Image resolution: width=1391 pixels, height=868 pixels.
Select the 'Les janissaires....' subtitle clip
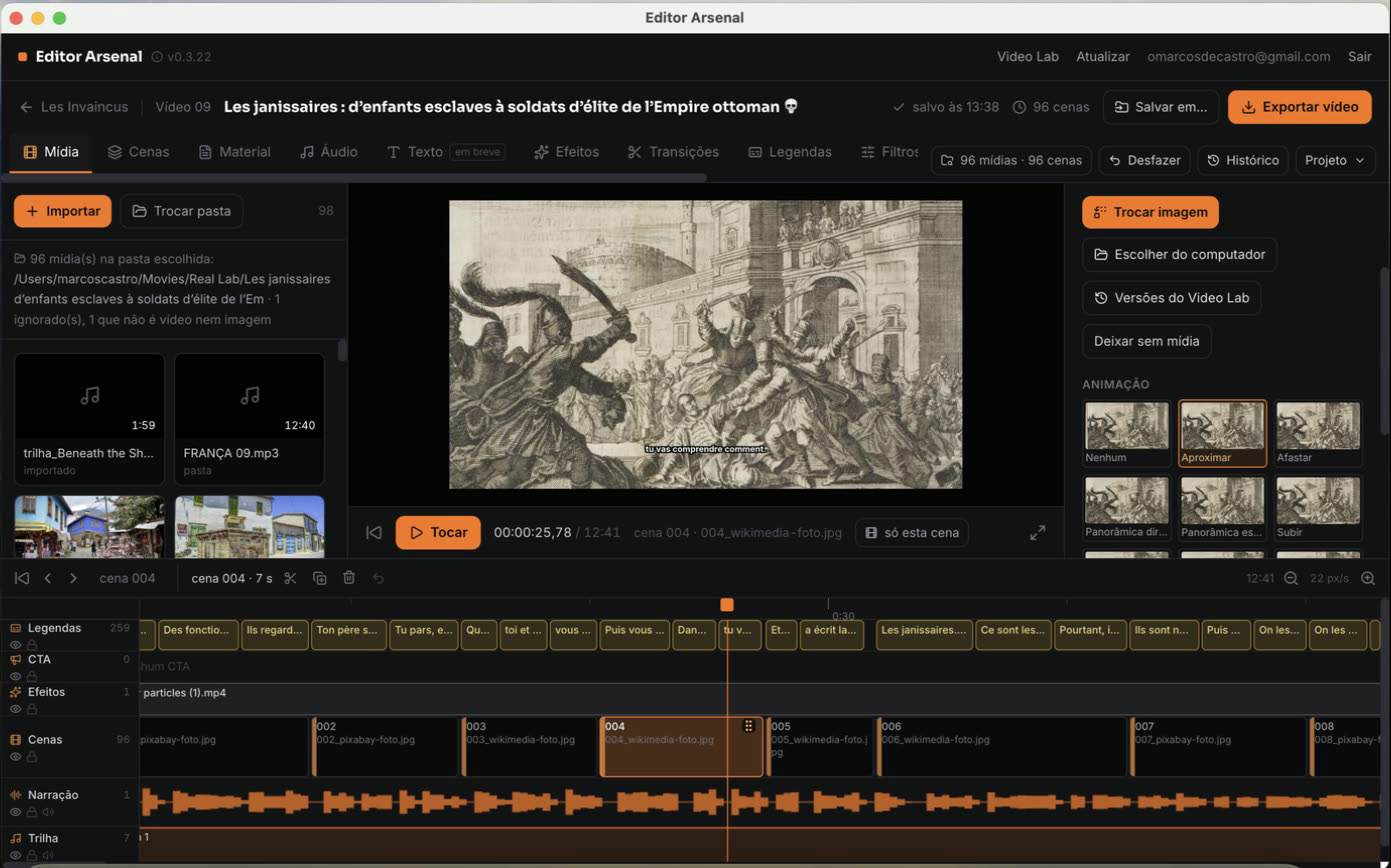pos(924,635)
